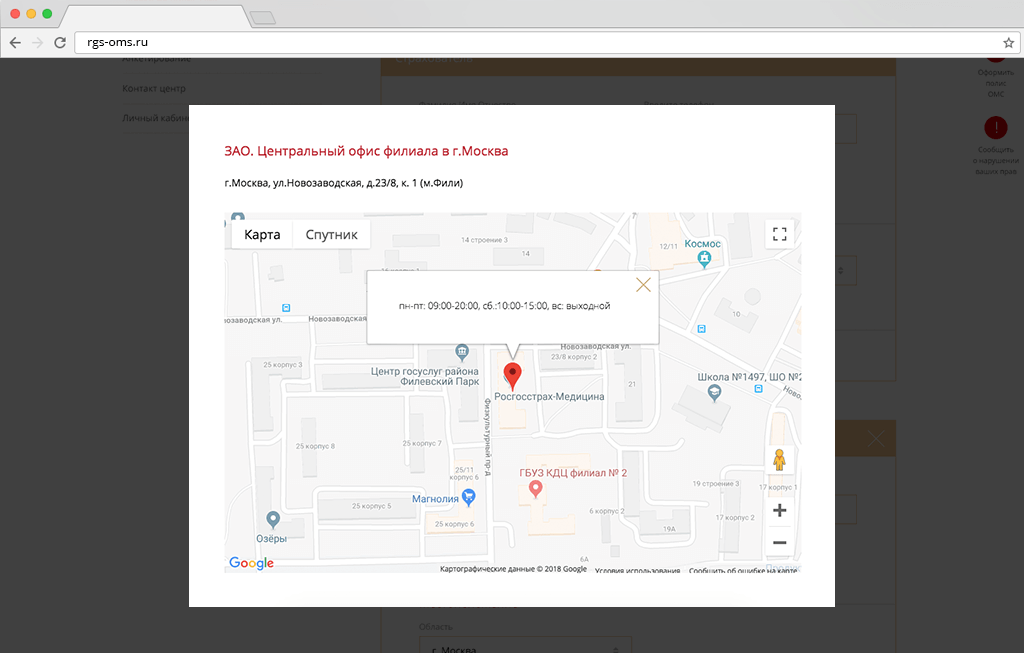Open Личный кабинет in background sidebar
The image size is (1024, 653).
click(155, 118)
